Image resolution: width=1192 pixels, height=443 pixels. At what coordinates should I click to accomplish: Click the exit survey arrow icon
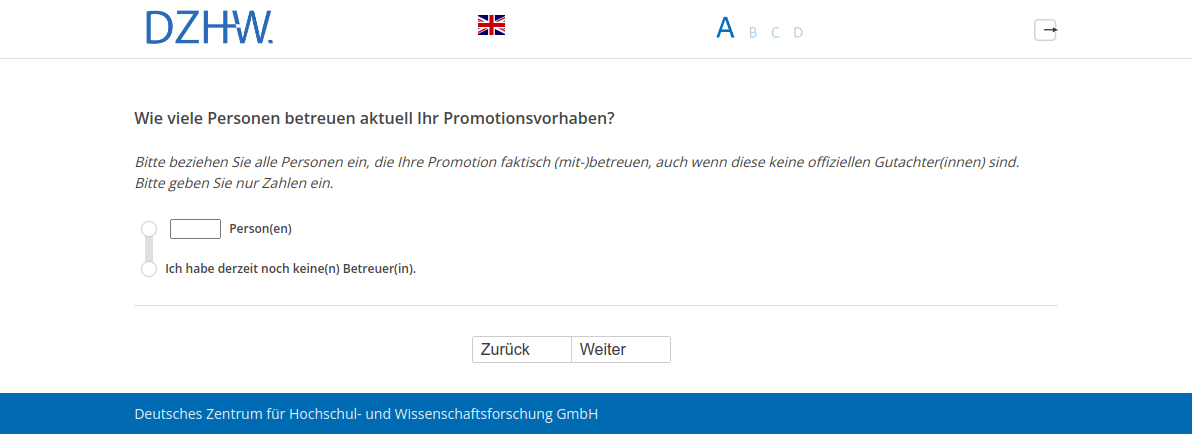[1045, 30]
